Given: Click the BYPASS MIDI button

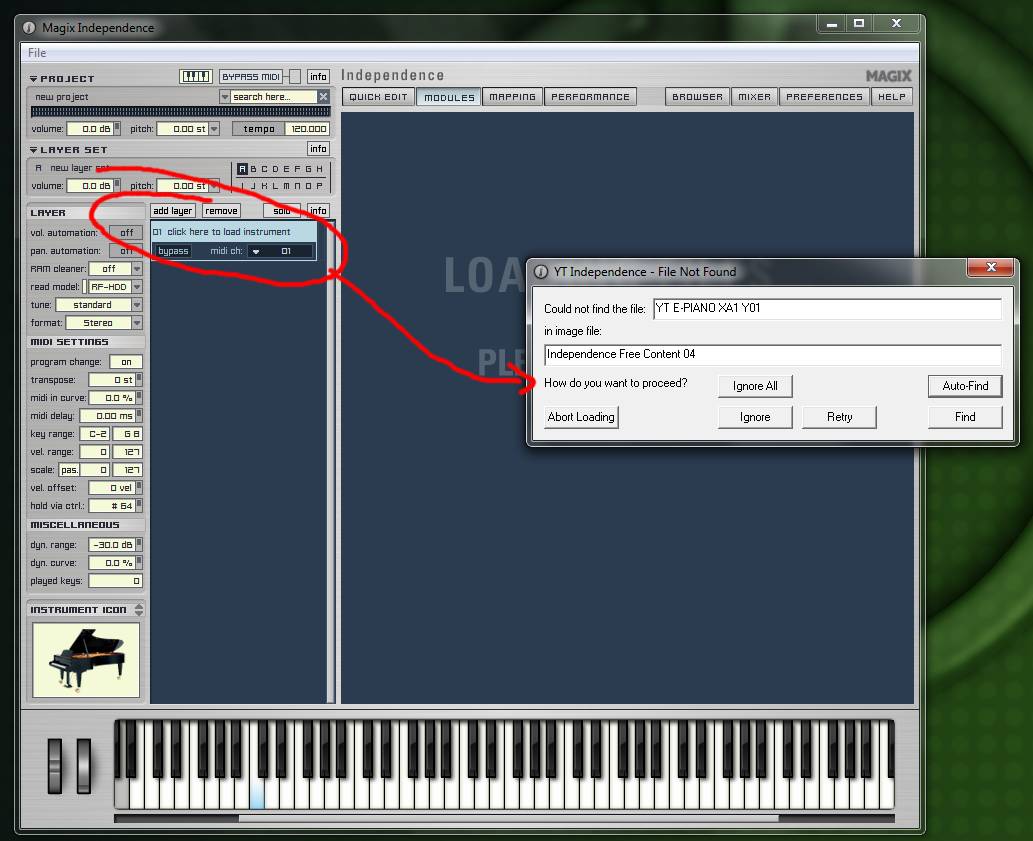Looking at the screenshot, I should pyautogui.click(x=251, y=76).
